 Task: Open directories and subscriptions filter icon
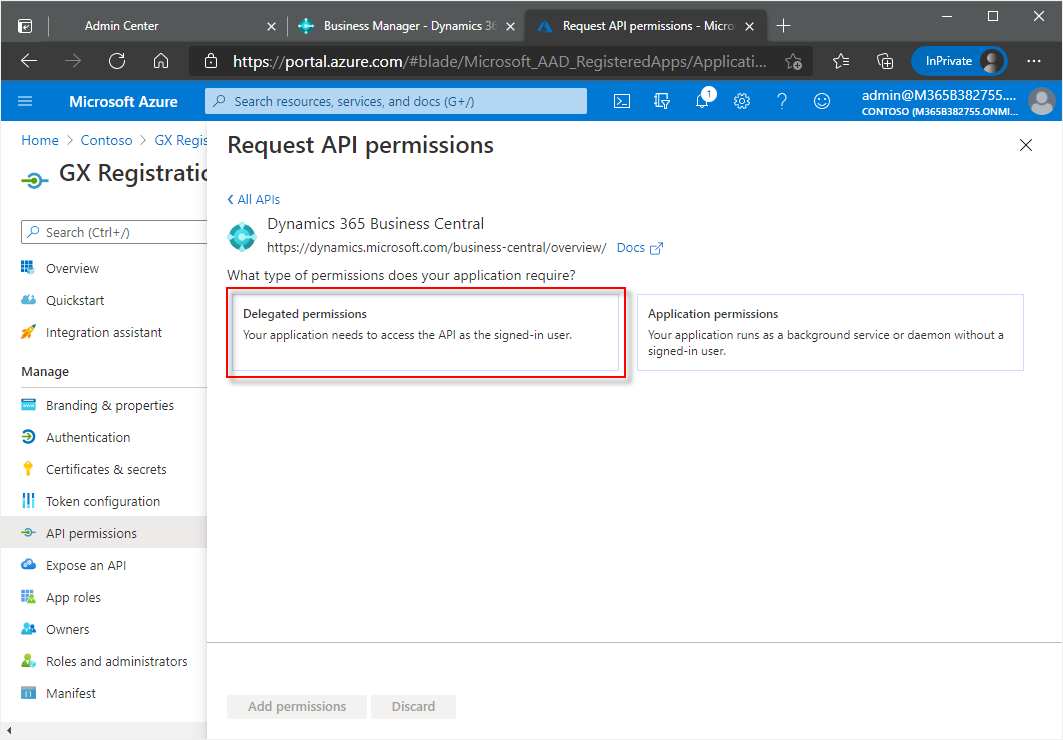click(662, 101)
